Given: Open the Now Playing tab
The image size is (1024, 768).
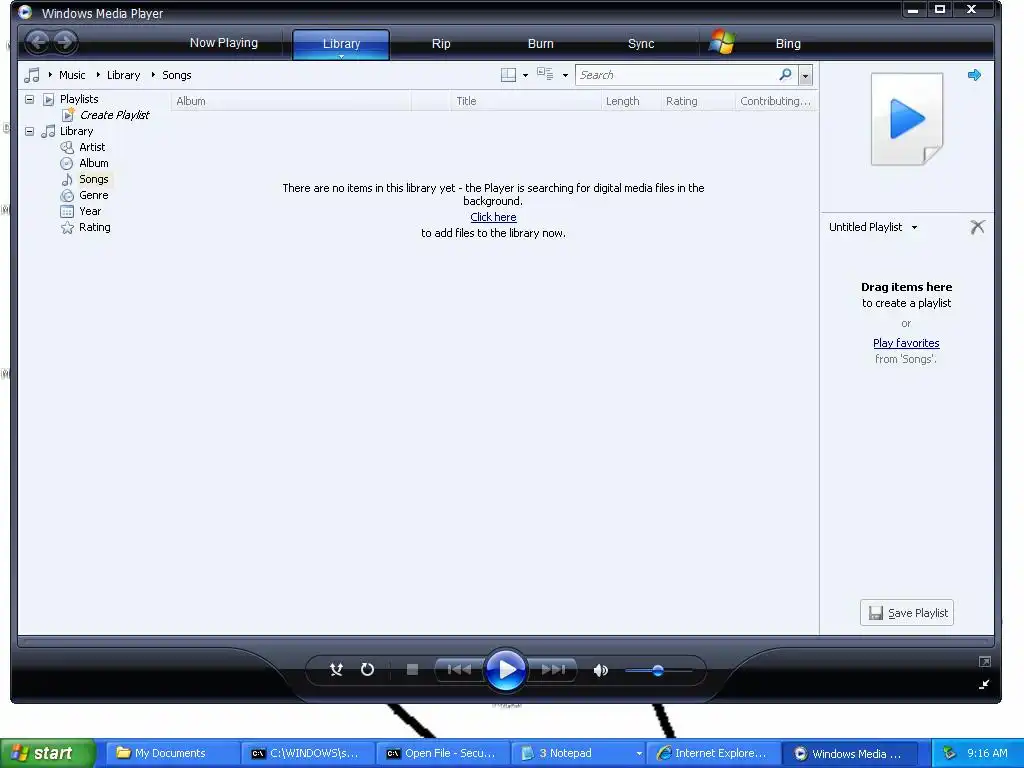Looking at the screenshot, I should coord(223,43).
